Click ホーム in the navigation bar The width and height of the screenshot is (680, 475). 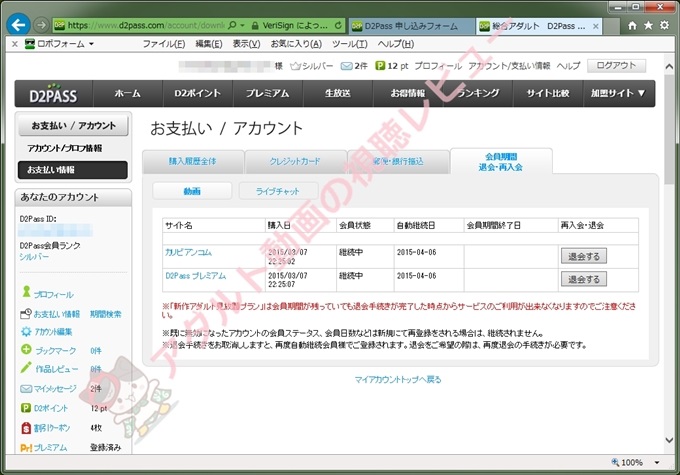coord(128,93)
